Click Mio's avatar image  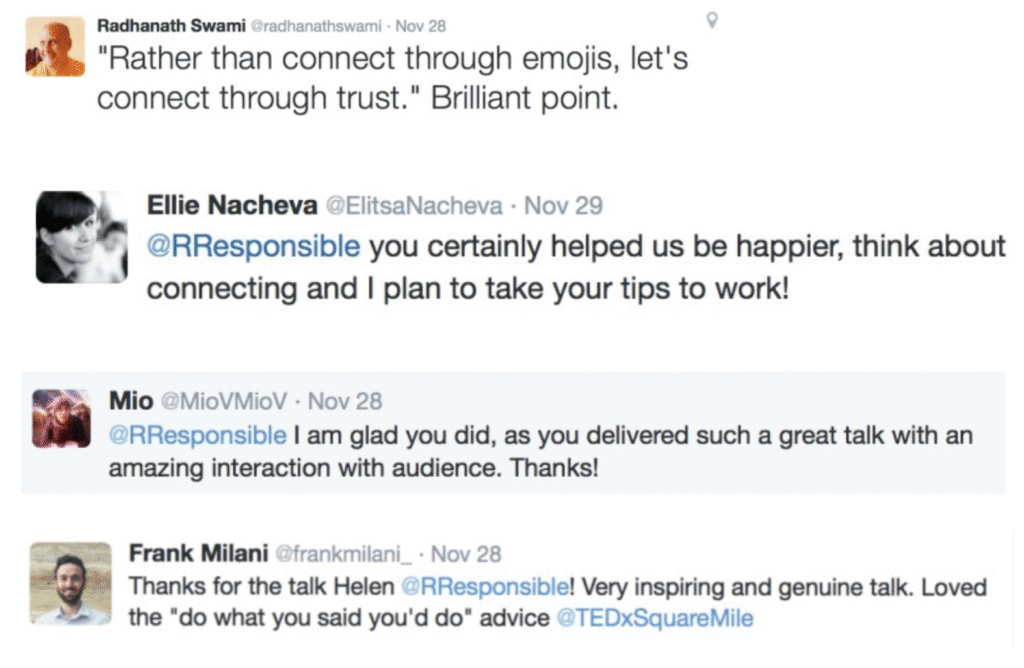61,418
